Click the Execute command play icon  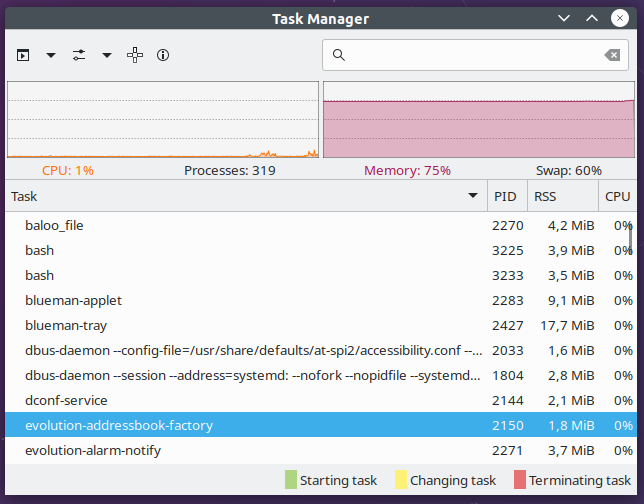tap(23, 55)
